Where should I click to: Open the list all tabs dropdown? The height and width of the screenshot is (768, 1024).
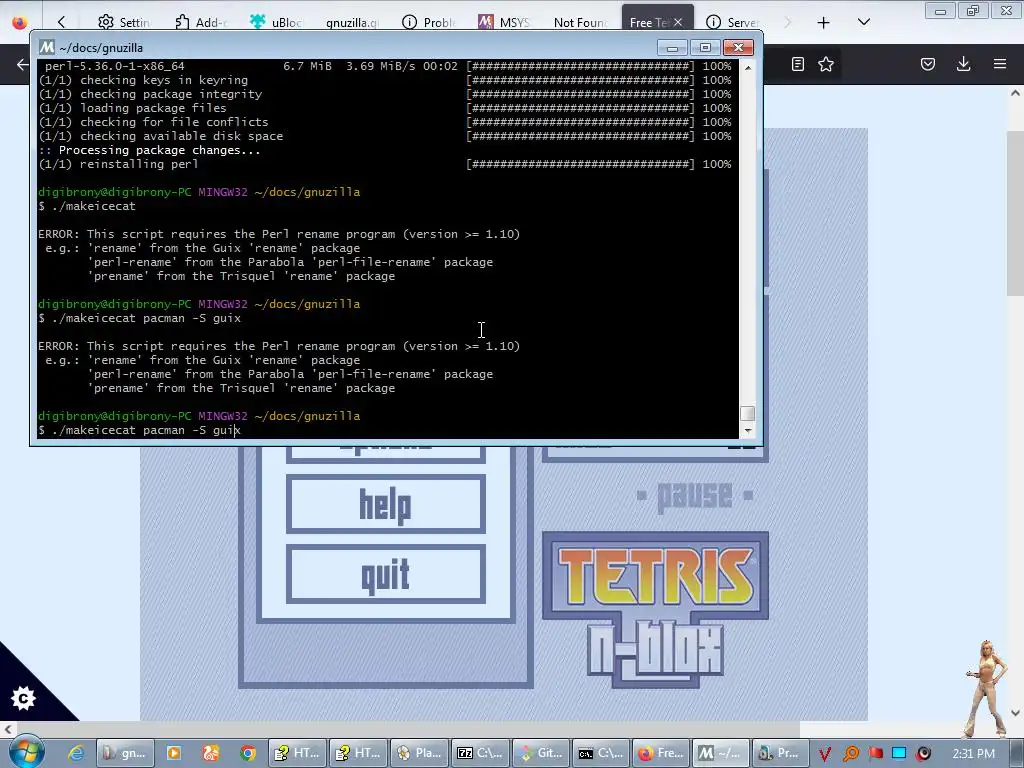coord(864,22)
